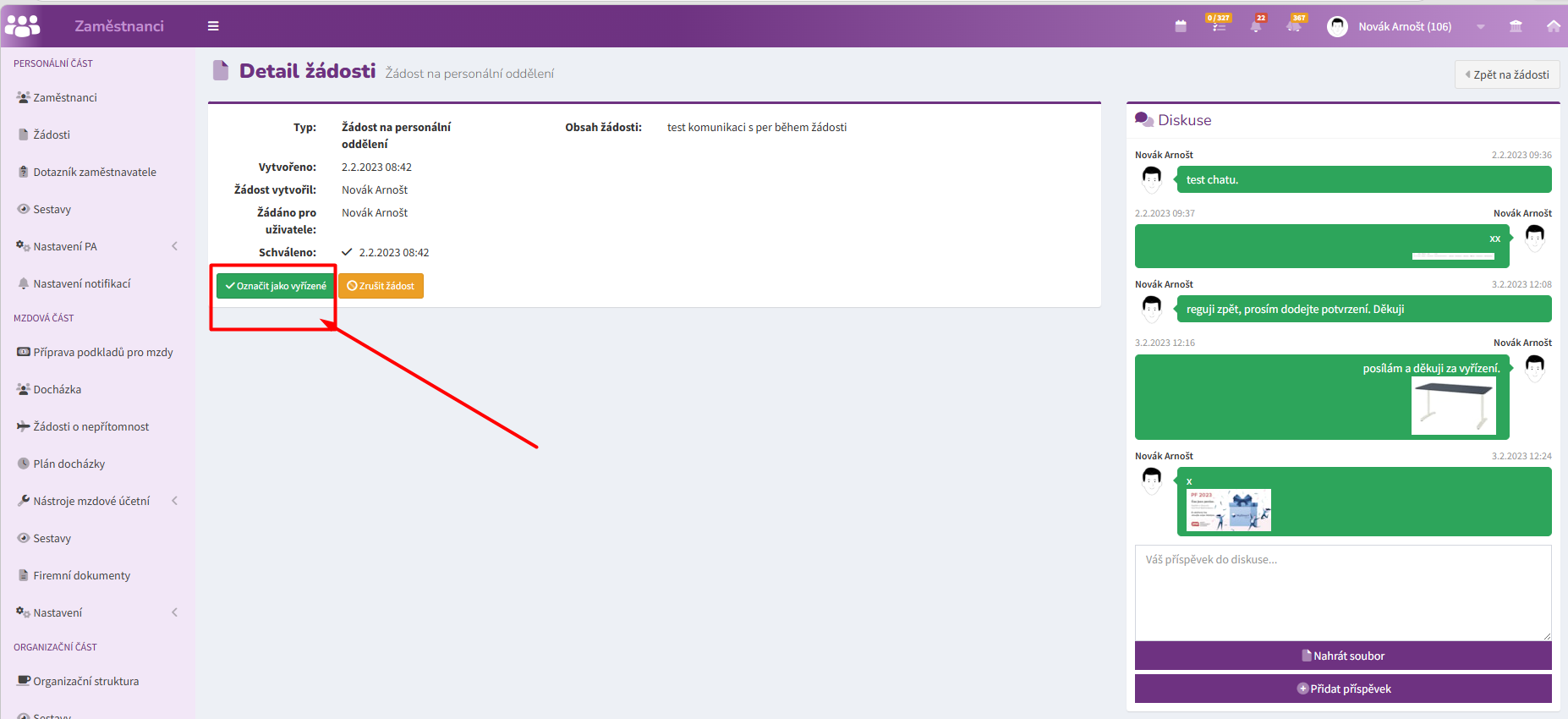The height and width of the screenshot is (719, 1568).
Task: Open the Novák Arnošt (106) user dropdown arrow
Action: (x=1481, y=27)
